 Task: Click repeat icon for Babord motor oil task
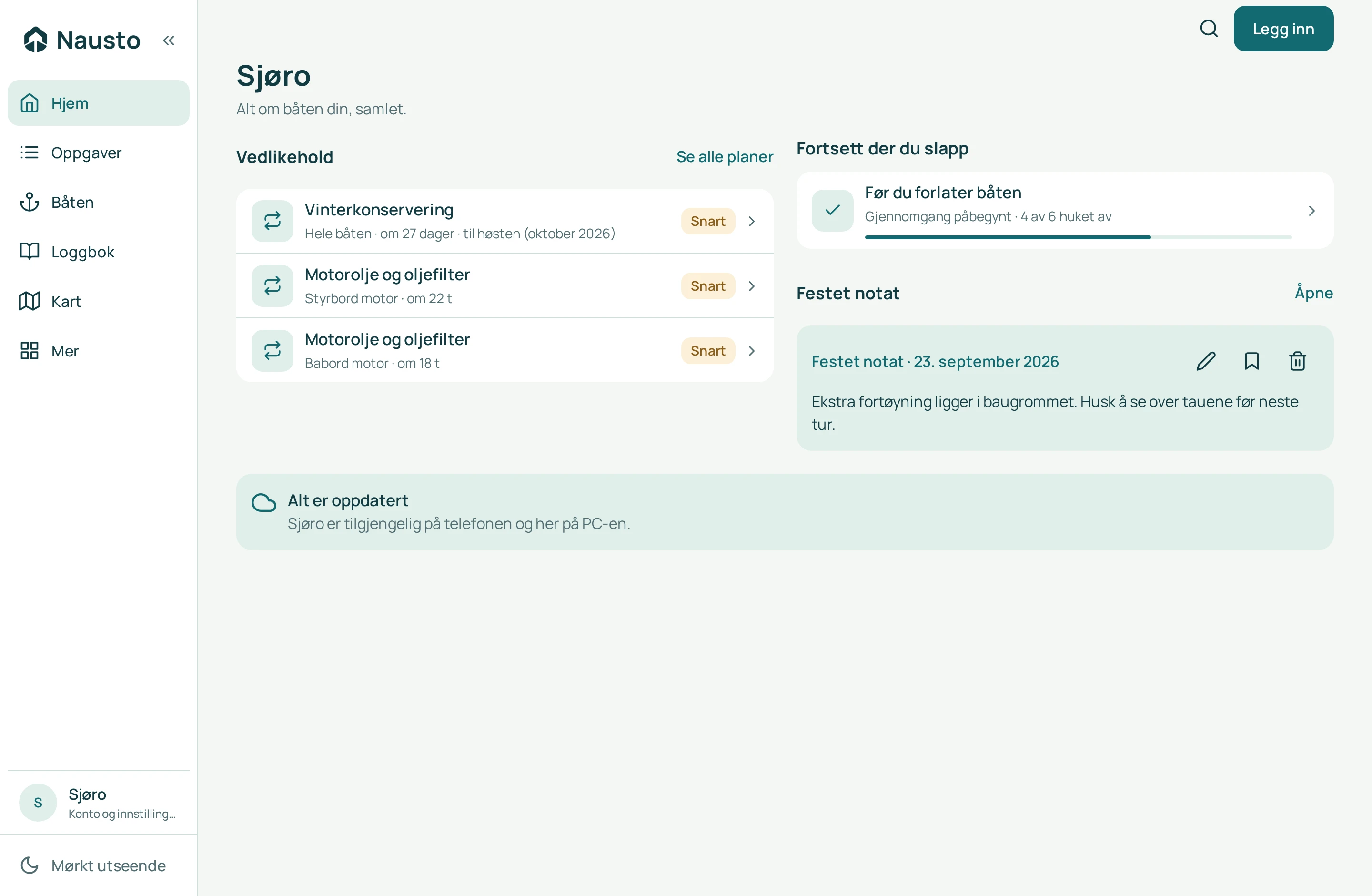pos(272,351)
